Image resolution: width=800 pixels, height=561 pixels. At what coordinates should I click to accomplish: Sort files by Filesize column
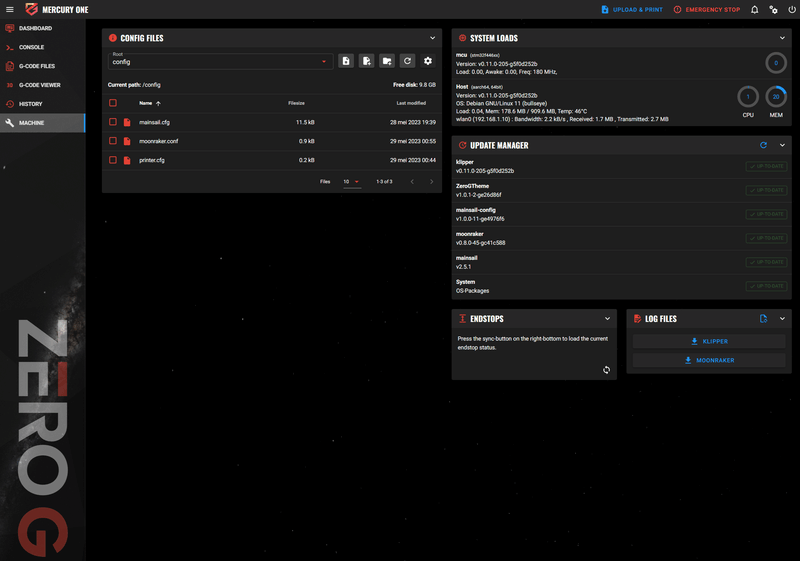tap(296, 103)
